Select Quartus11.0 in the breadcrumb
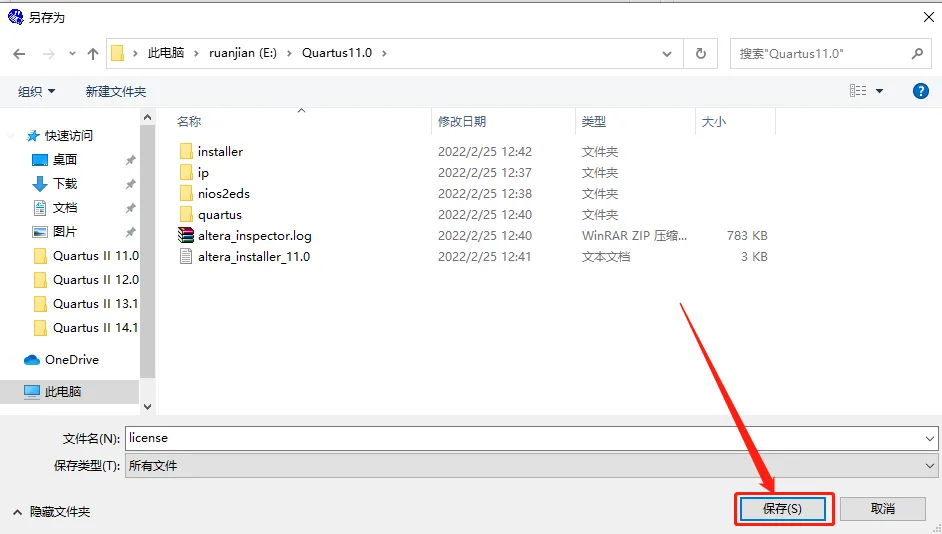This screenshot has width=942, height=534. tap(337, 53)
